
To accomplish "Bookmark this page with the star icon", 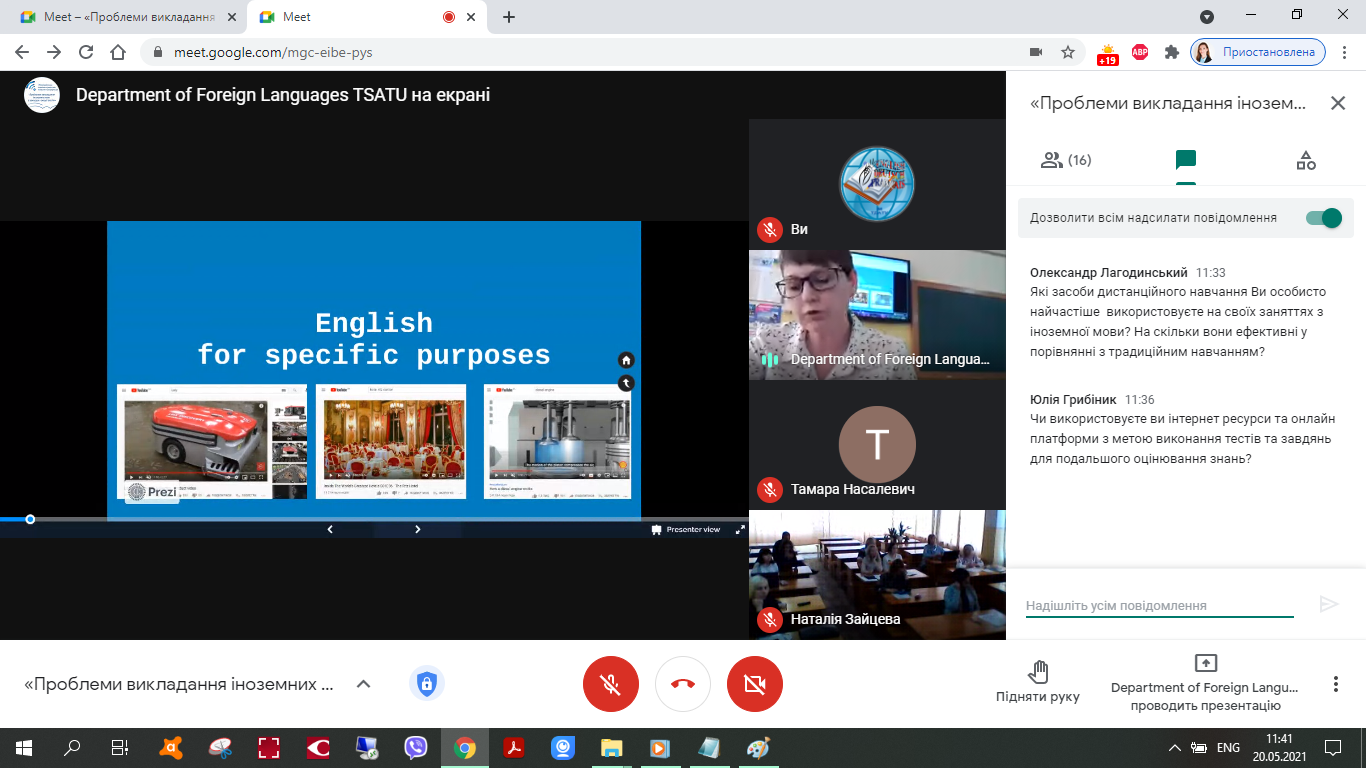I will [x=1068, y=52].
